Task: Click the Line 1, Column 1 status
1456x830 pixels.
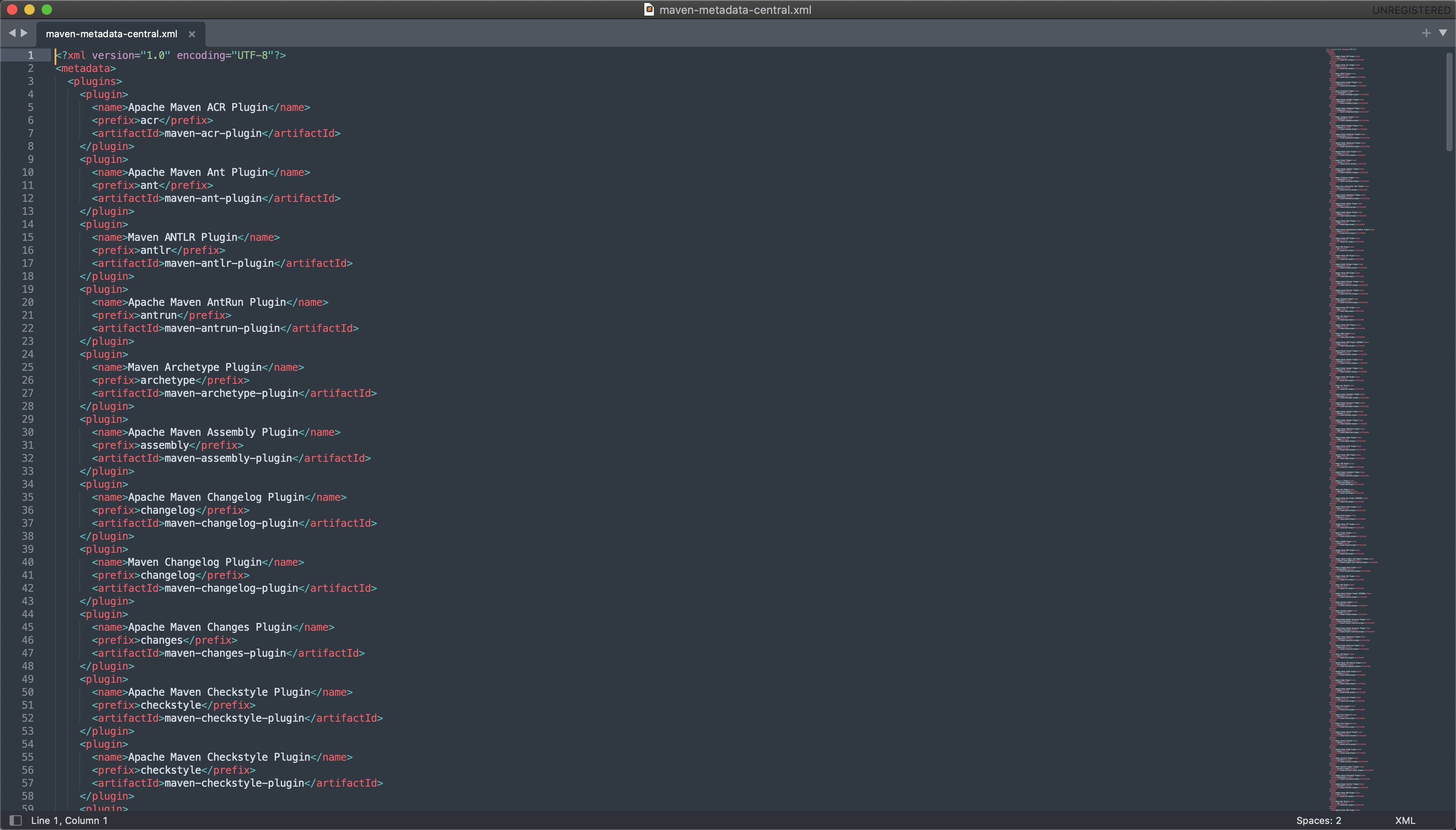Action: pos(69,820)
